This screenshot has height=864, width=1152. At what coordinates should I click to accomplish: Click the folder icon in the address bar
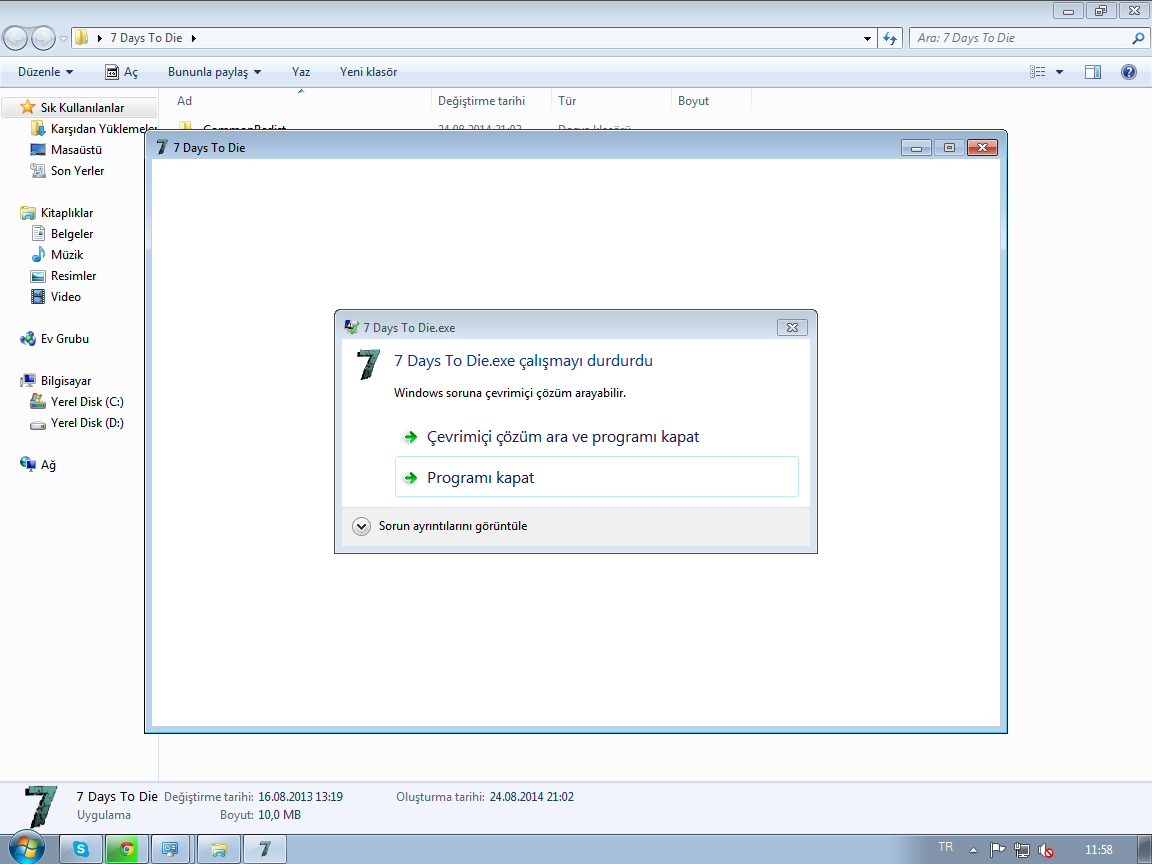(82, 37)
